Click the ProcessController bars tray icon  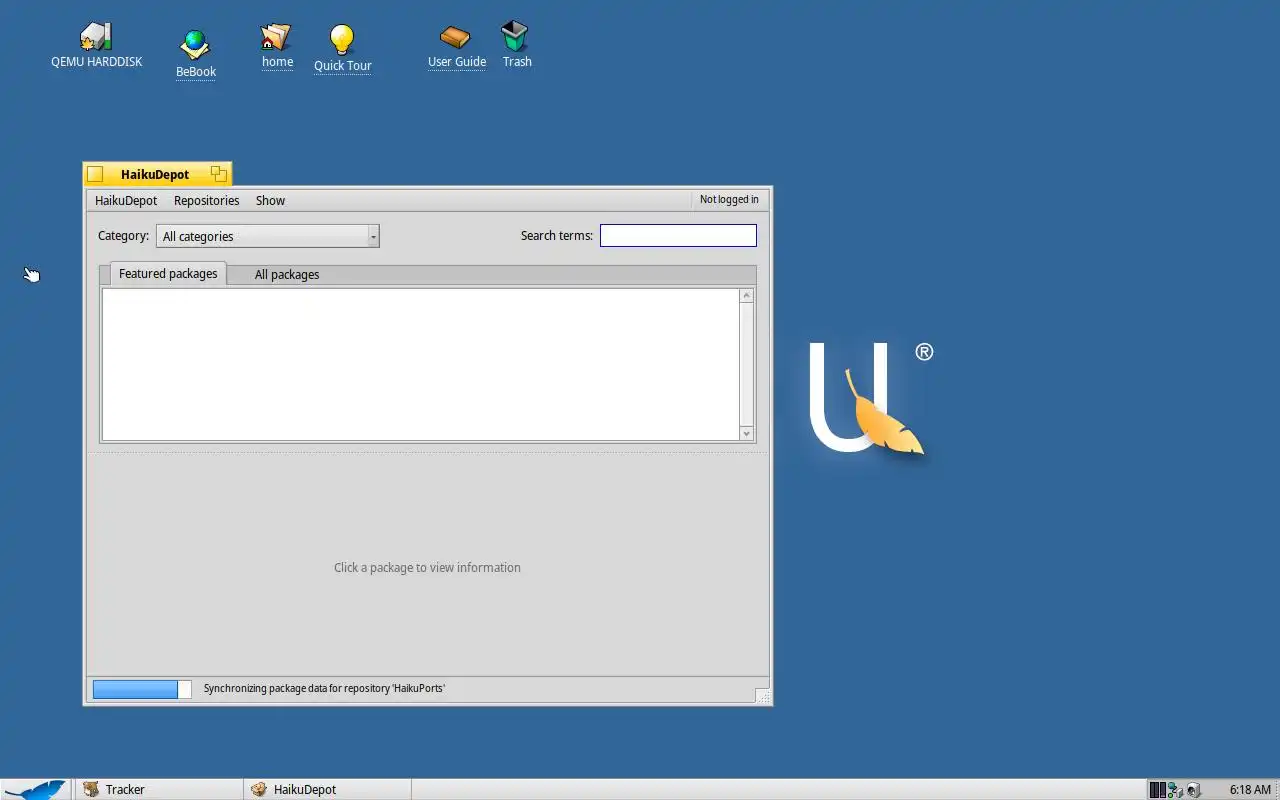1157,790
